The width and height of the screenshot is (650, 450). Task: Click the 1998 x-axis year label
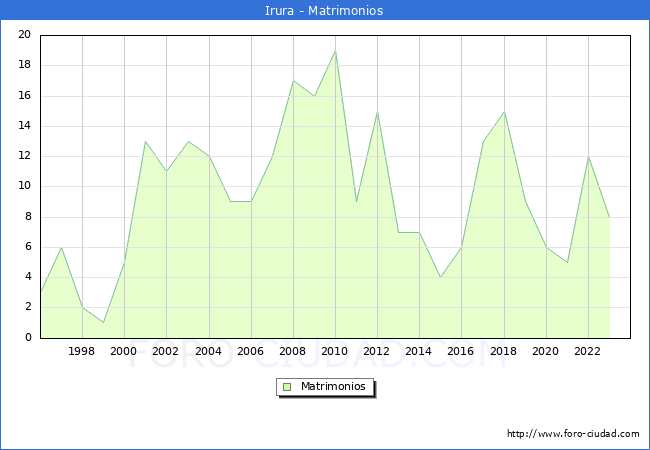pyautogui.click(x=82, y=352)
